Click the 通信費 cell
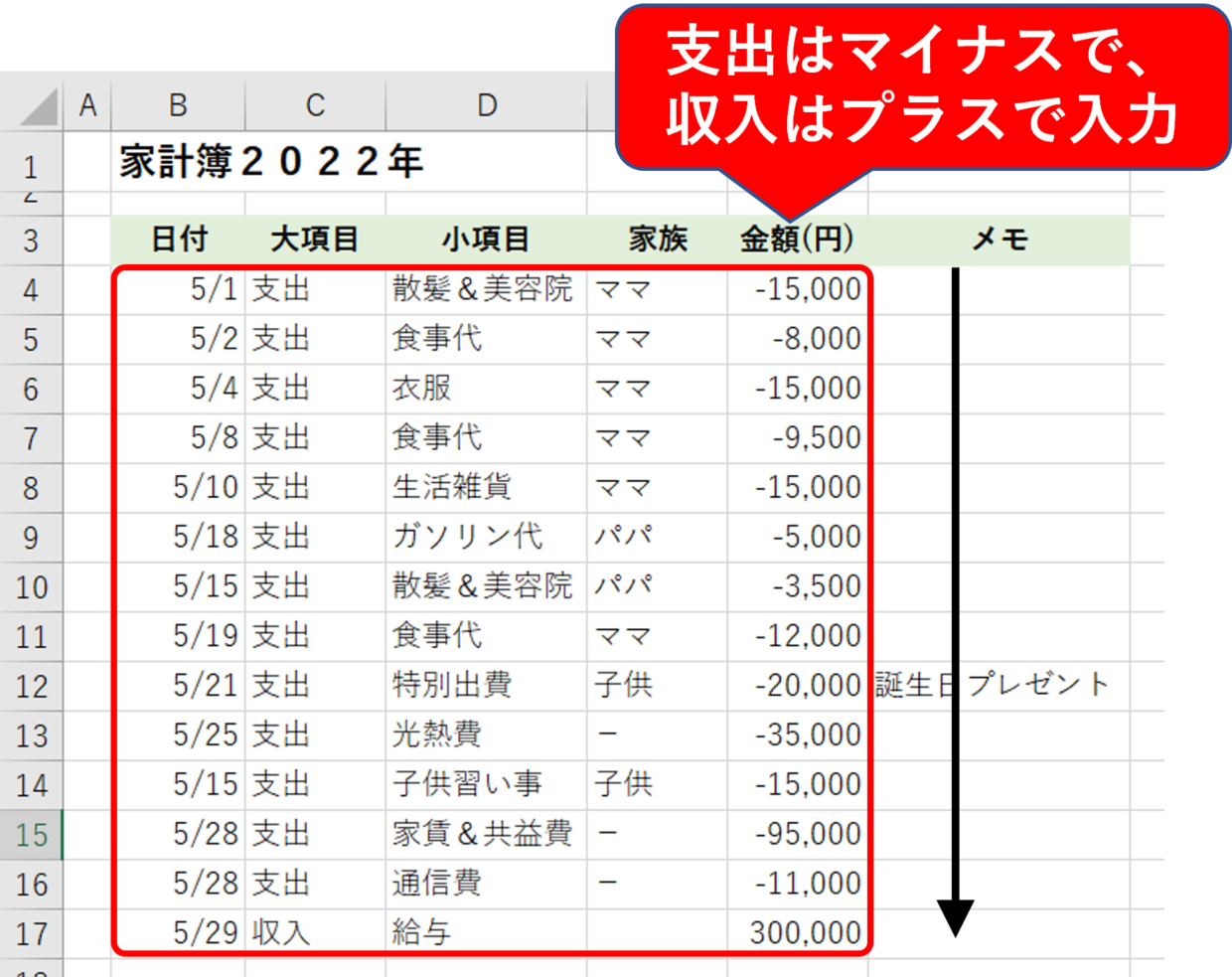The image size is (1232, 977). point(486,884)
